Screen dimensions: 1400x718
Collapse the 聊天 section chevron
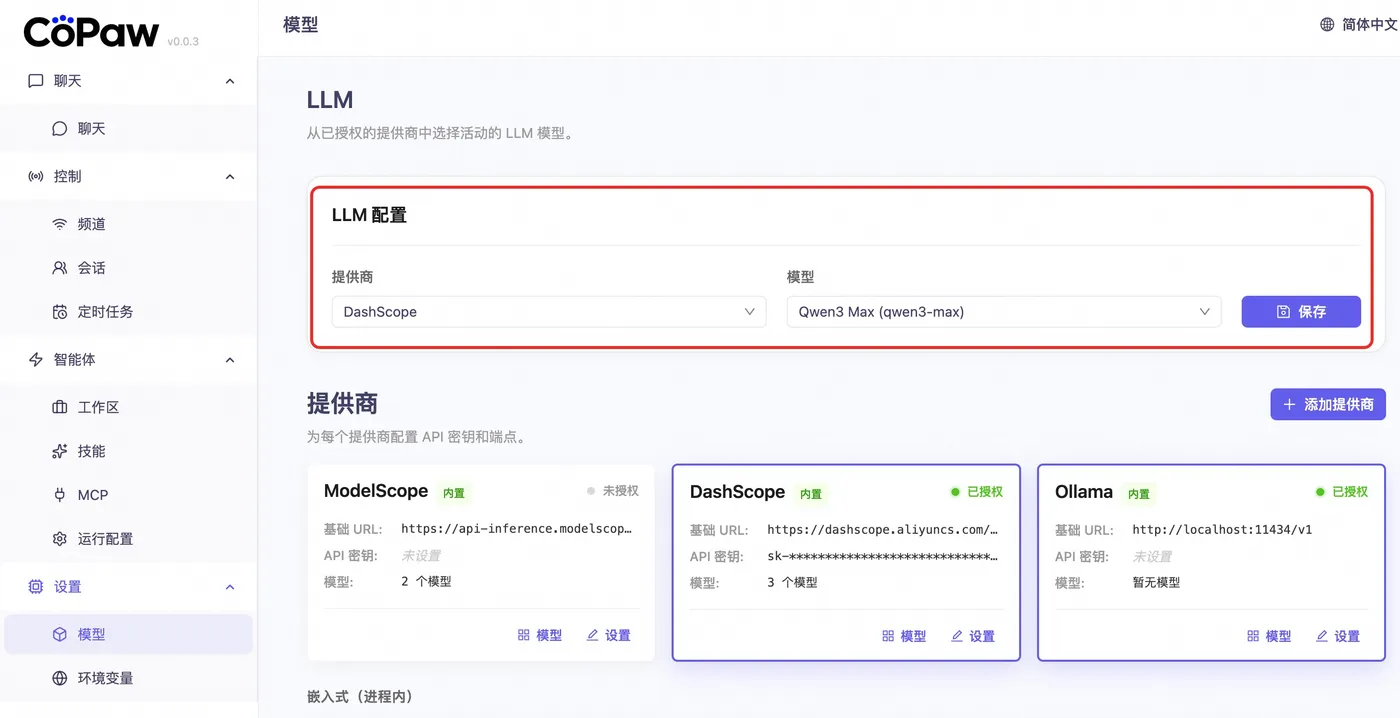230,81
